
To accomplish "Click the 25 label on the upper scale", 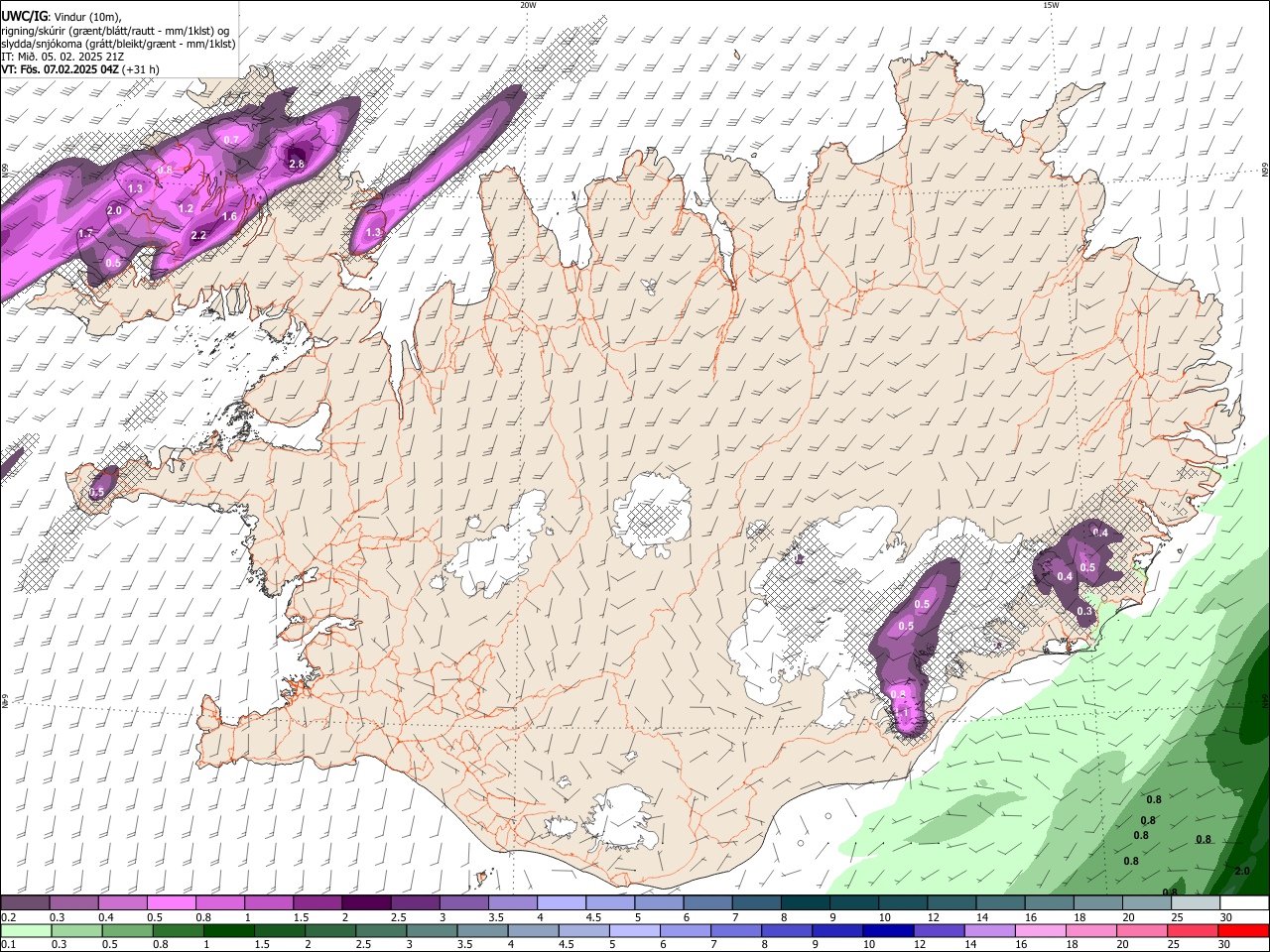I will click(x=1176, y=917).
